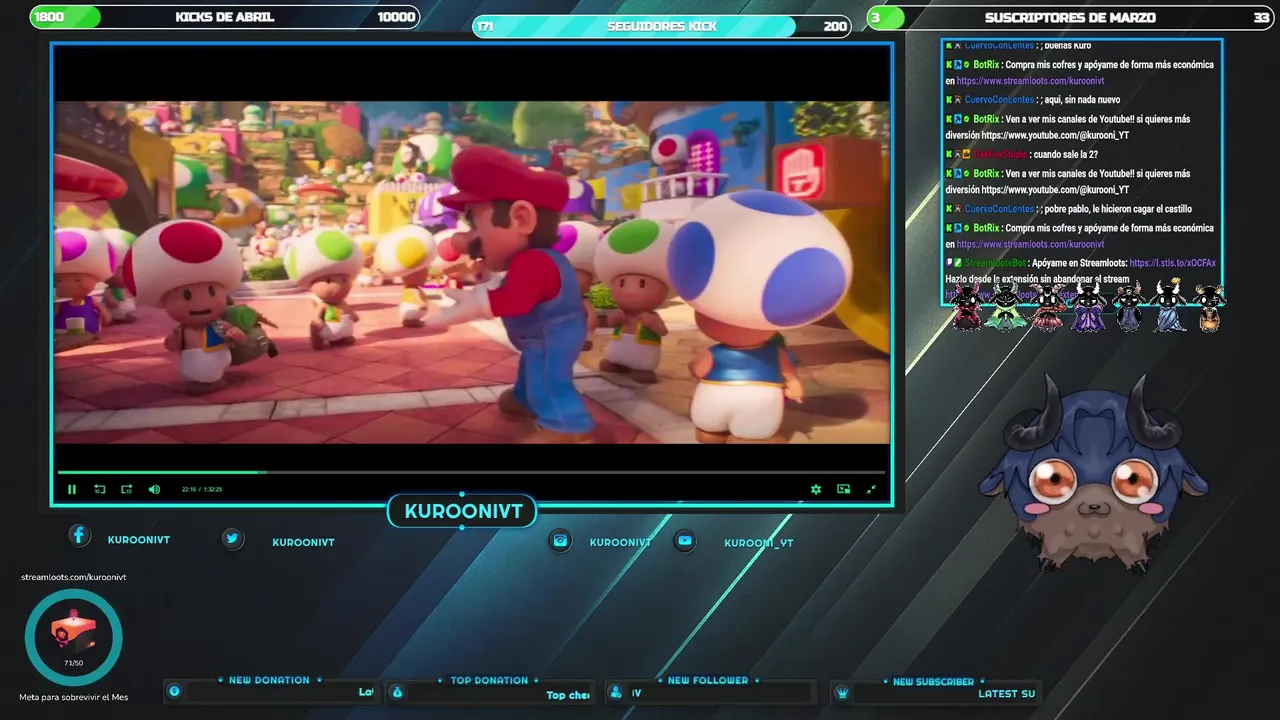Click the Seguidores Kick progress bar
The width and height of the screenshot is (1280, 720).
coord(662,26)
